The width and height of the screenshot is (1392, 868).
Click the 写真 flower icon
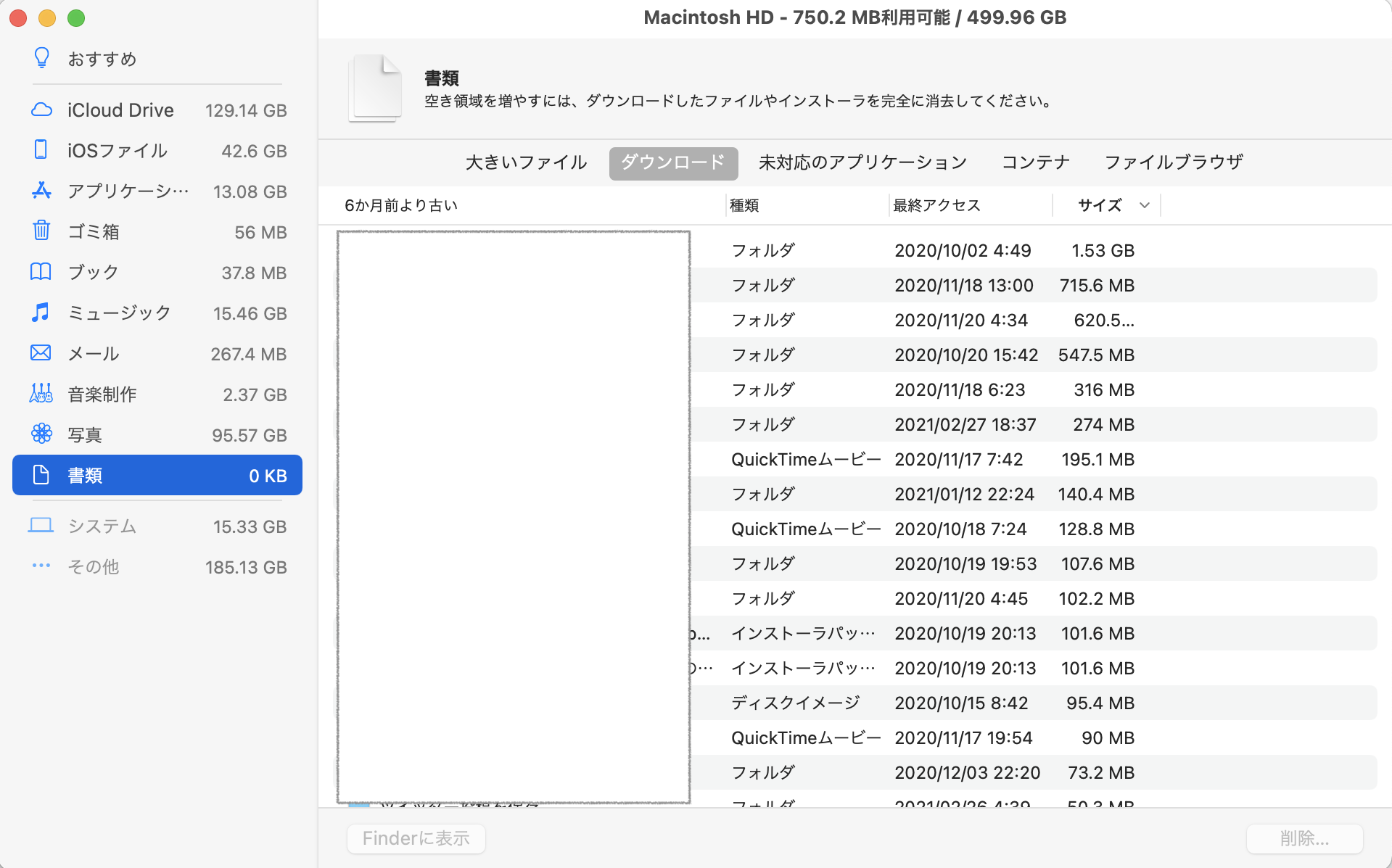41,434
